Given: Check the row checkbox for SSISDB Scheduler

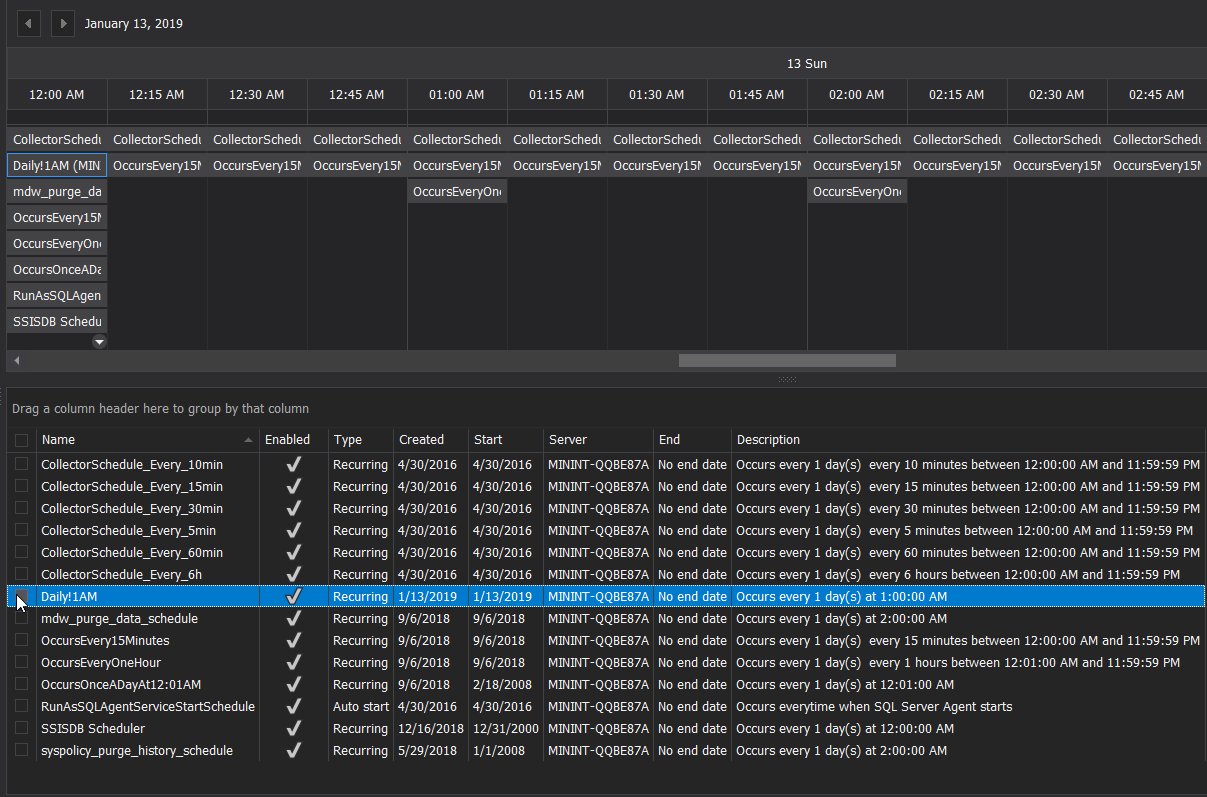Looking at the screenshot, I should pyautogui.click(x=21, y=728).
